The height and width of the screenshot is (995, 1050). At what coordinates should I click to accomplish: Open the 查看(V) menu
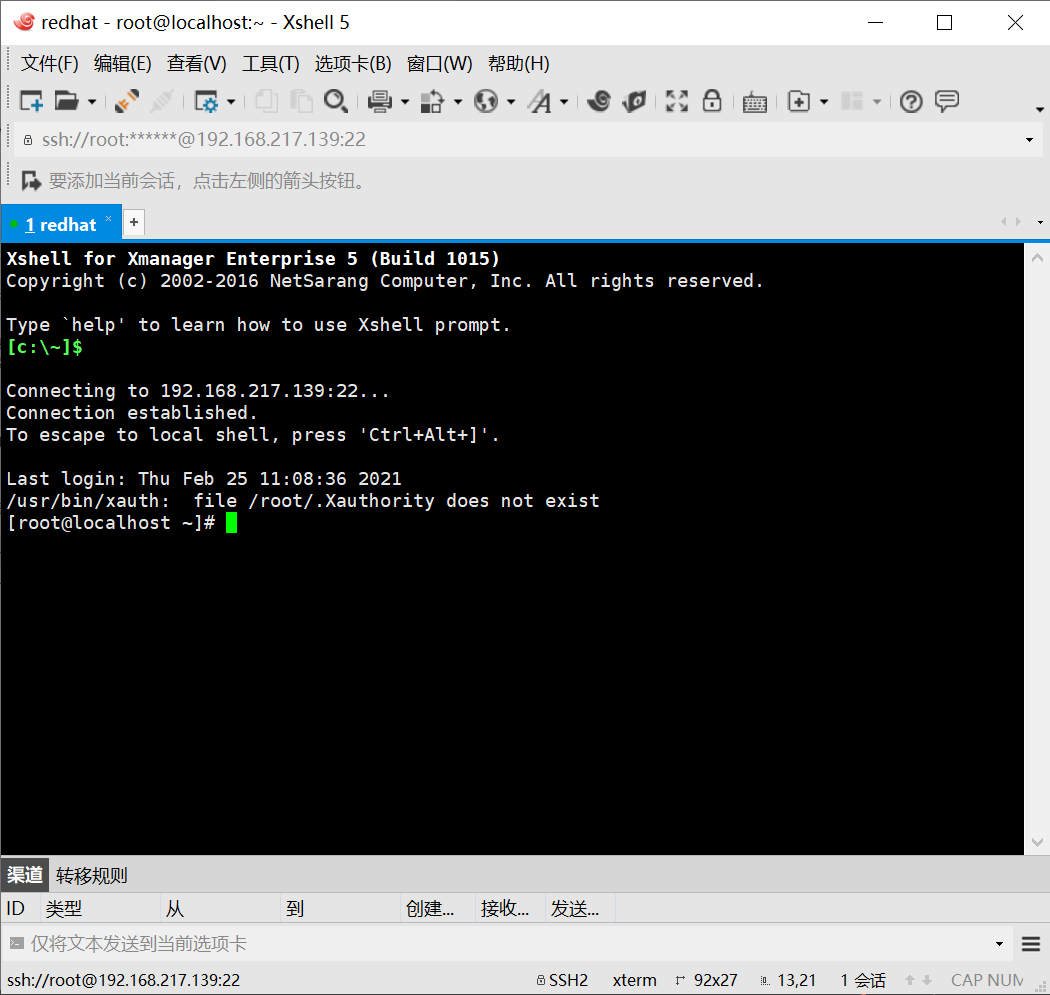click(196, 64)
